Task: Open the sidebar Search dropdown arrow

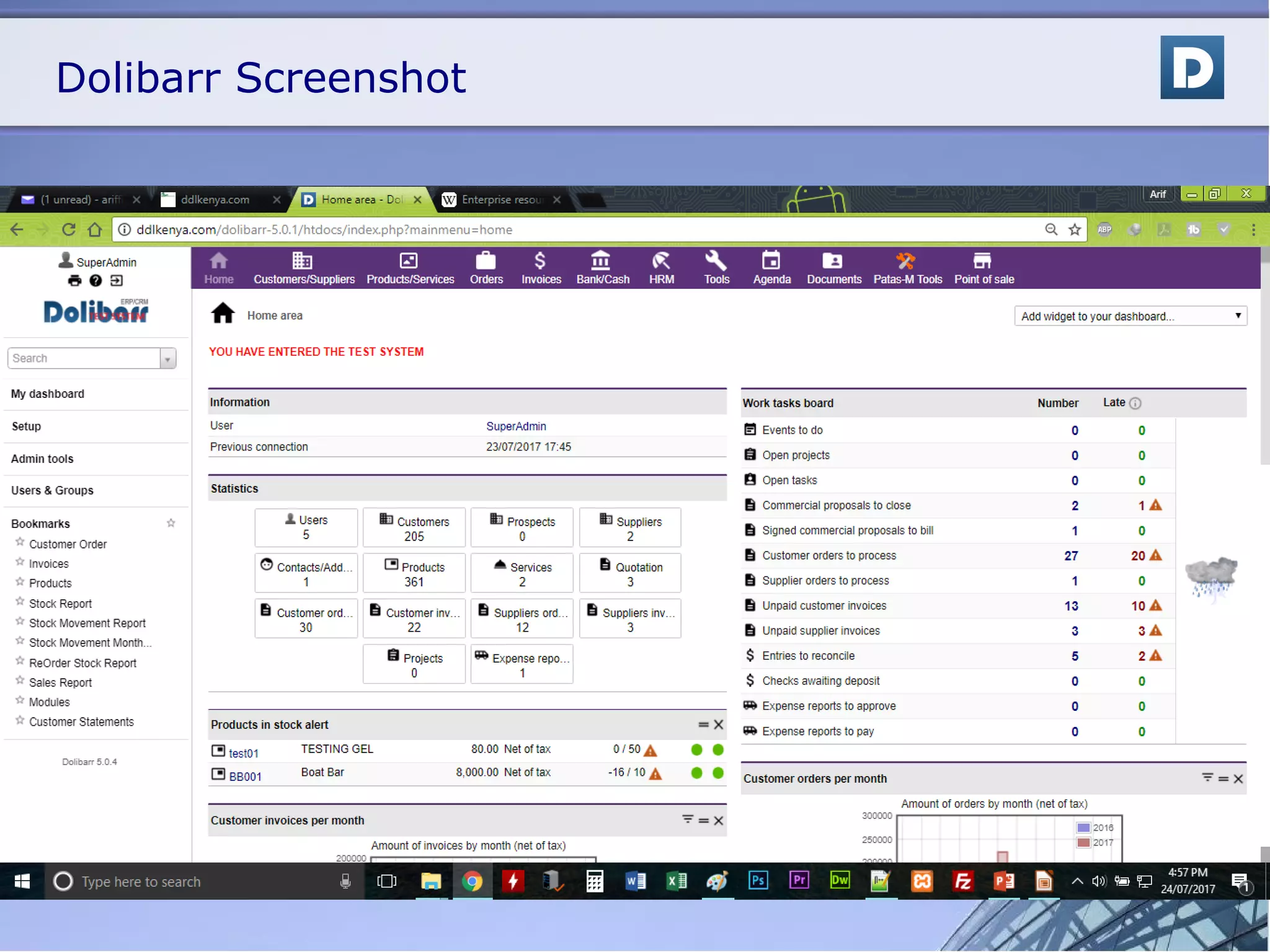Action: click(x=167, y=359)
